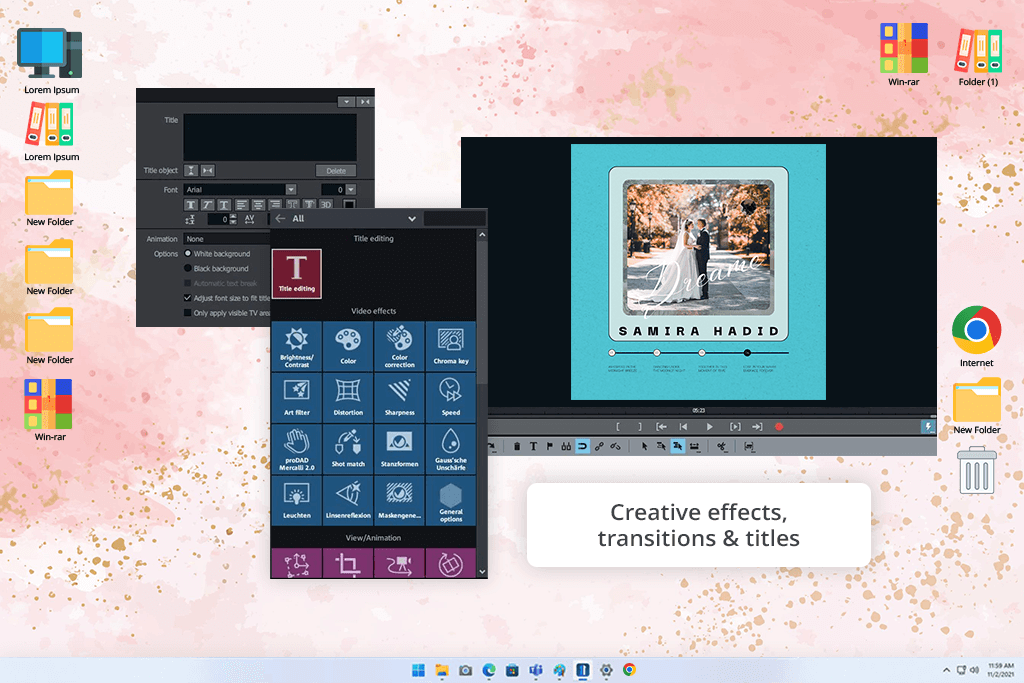Toggle the highlighted magnet snap icon
Image resolution: width=1024 pixels, height=683 pixels.
click(x=582, y=447)
